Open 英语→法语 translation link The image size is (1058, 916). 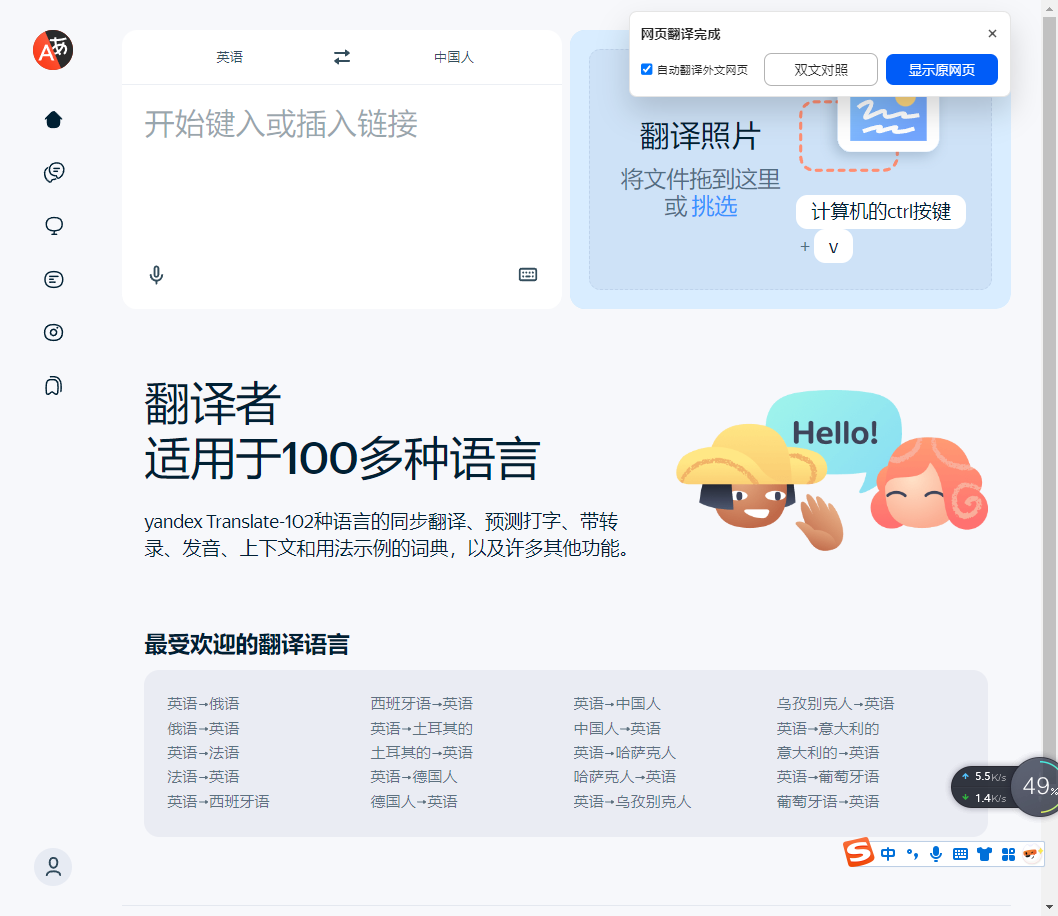[203, 753]
